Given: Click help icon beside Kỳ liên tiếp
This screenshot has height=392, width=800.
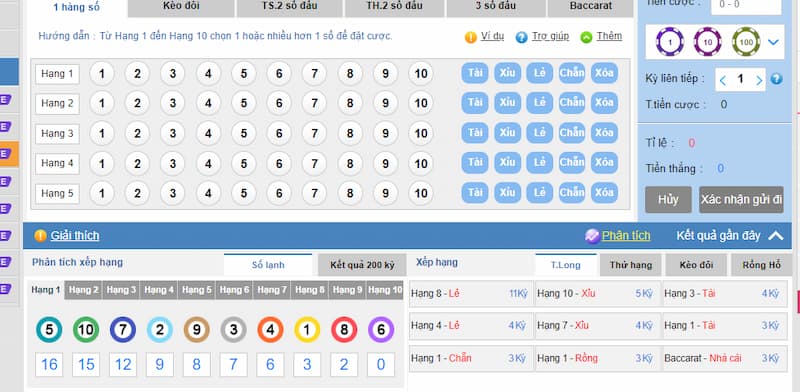Looking at the screenshot, I should (776, 79).
